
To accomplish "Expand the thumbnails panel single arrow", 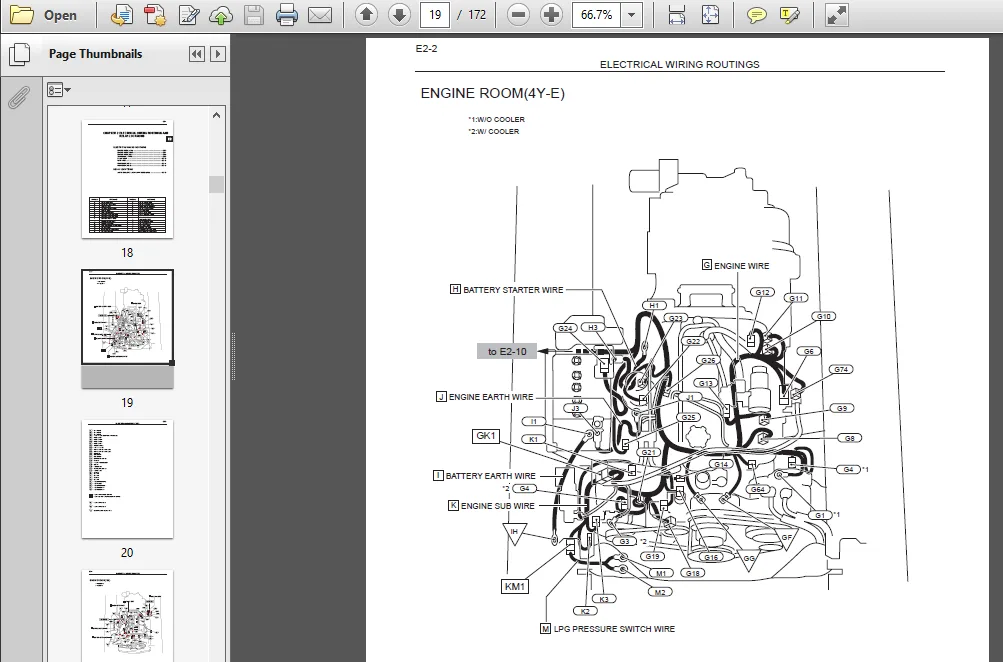I will point(218,54).
